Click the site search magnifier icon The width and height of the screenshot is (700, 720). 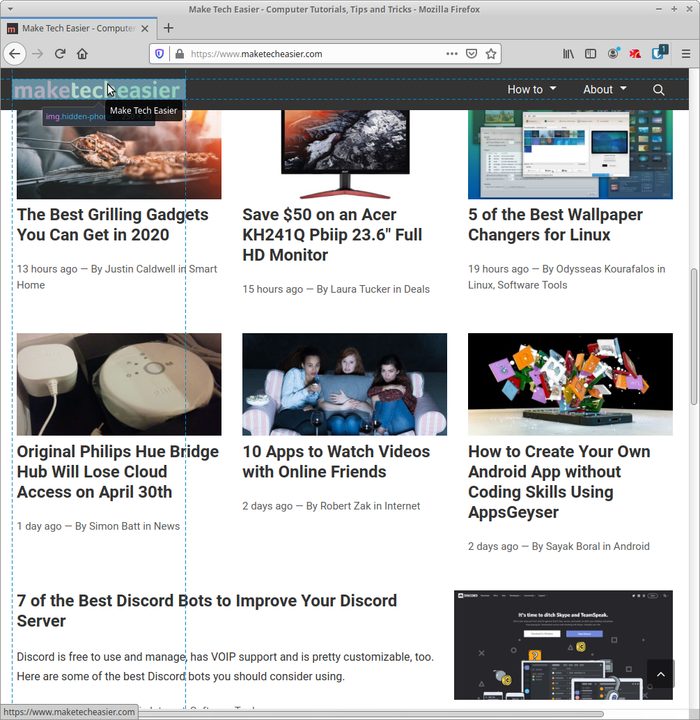[x=659, y=90]
